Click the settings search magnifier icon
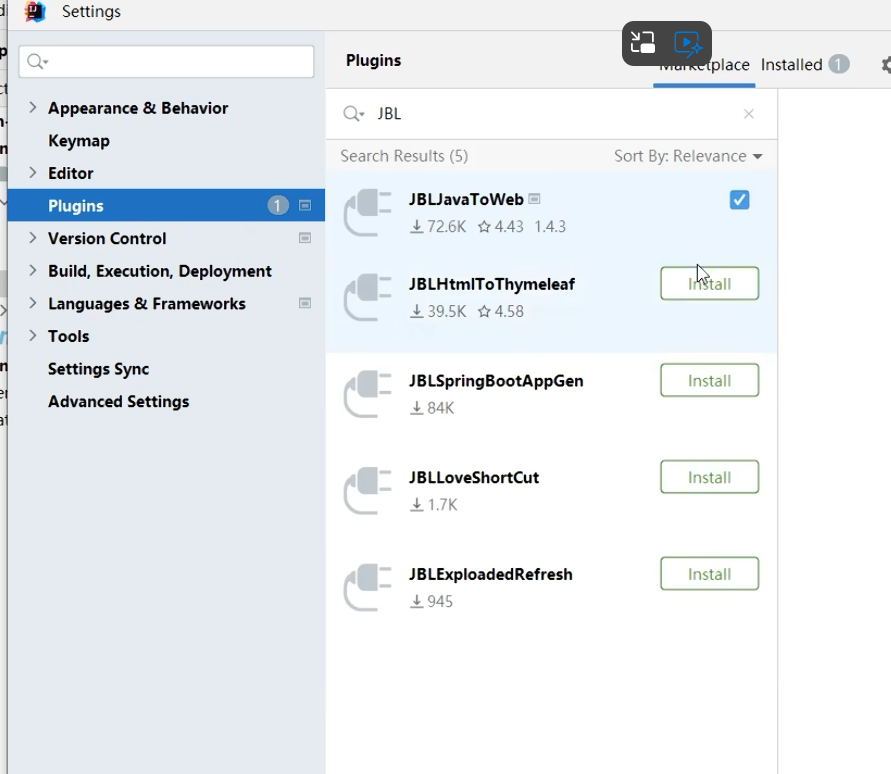Viewport: 891px width, 774px height. 37,61
